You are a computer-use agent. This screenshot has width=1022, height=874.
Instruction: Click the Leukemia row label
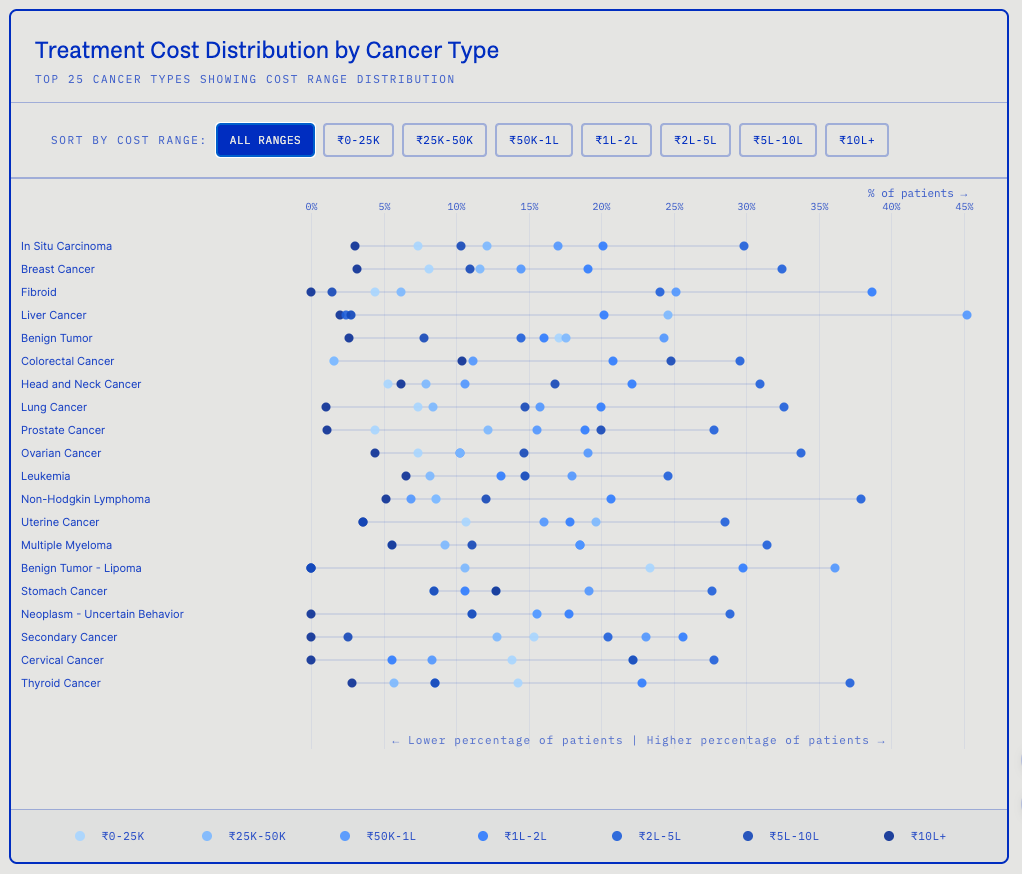click(46, 476)
